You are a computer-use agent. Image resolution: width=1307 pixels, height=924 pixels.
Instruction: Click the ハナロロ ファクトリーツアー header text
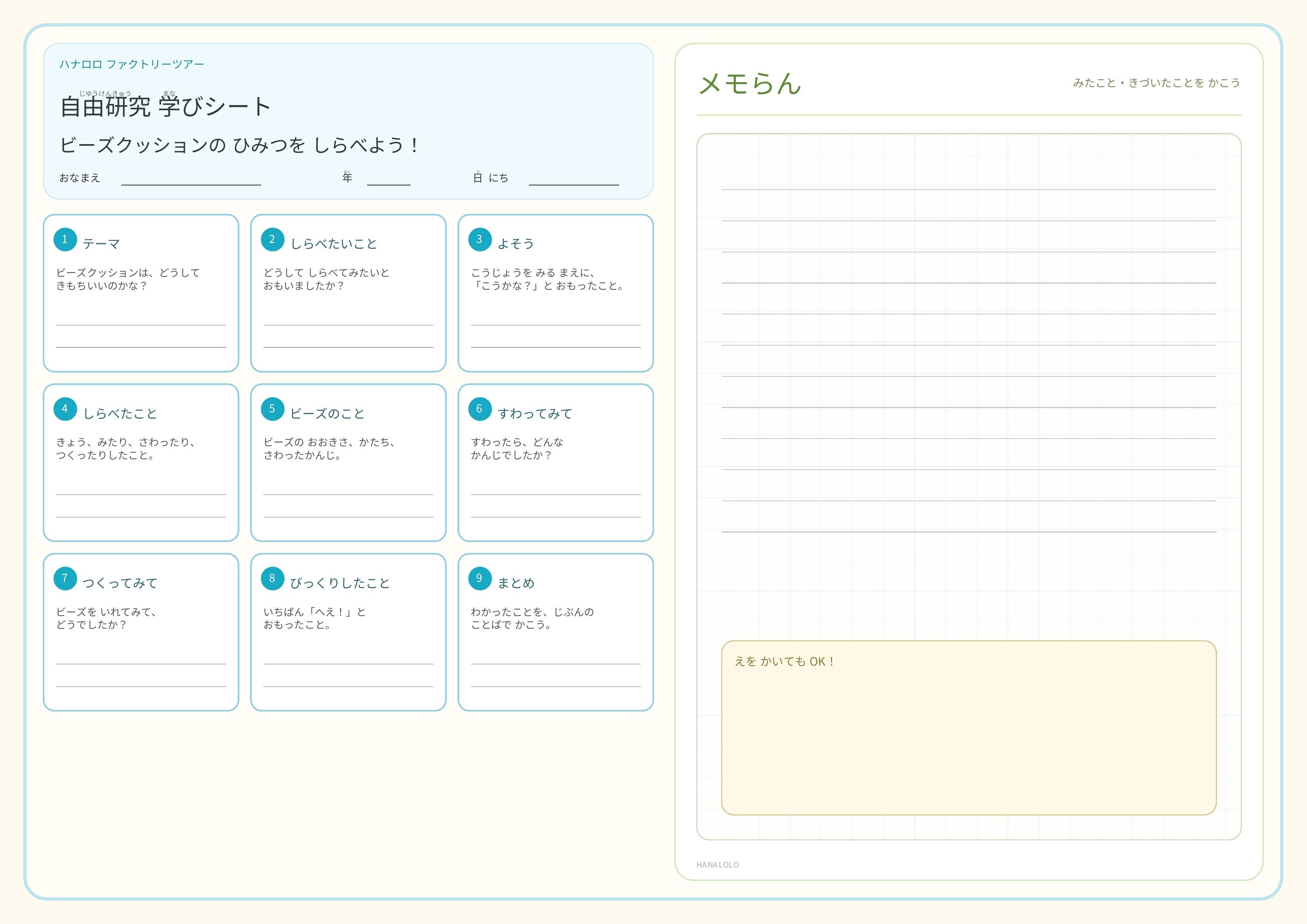point(132,64)
